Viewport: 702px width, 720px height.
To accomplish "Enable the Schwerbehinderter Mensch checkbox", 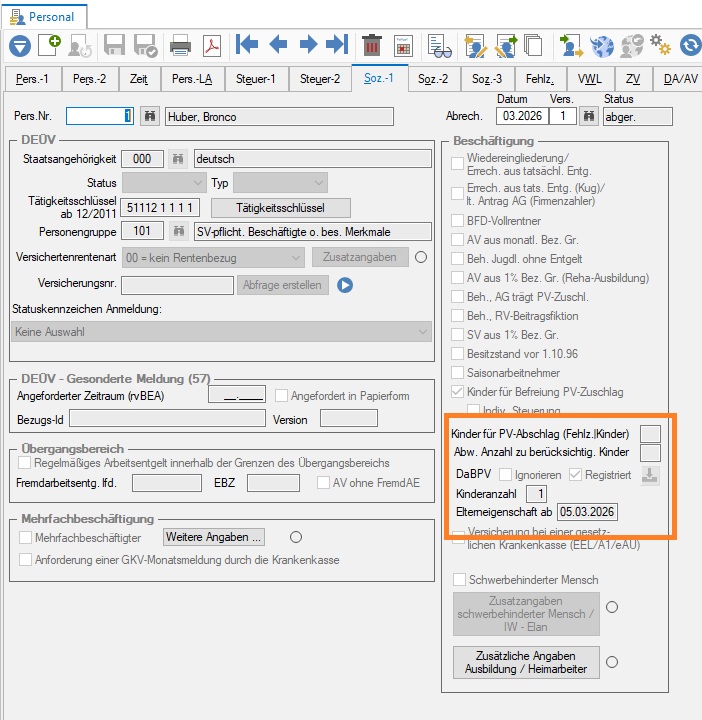I will (459, 579).
